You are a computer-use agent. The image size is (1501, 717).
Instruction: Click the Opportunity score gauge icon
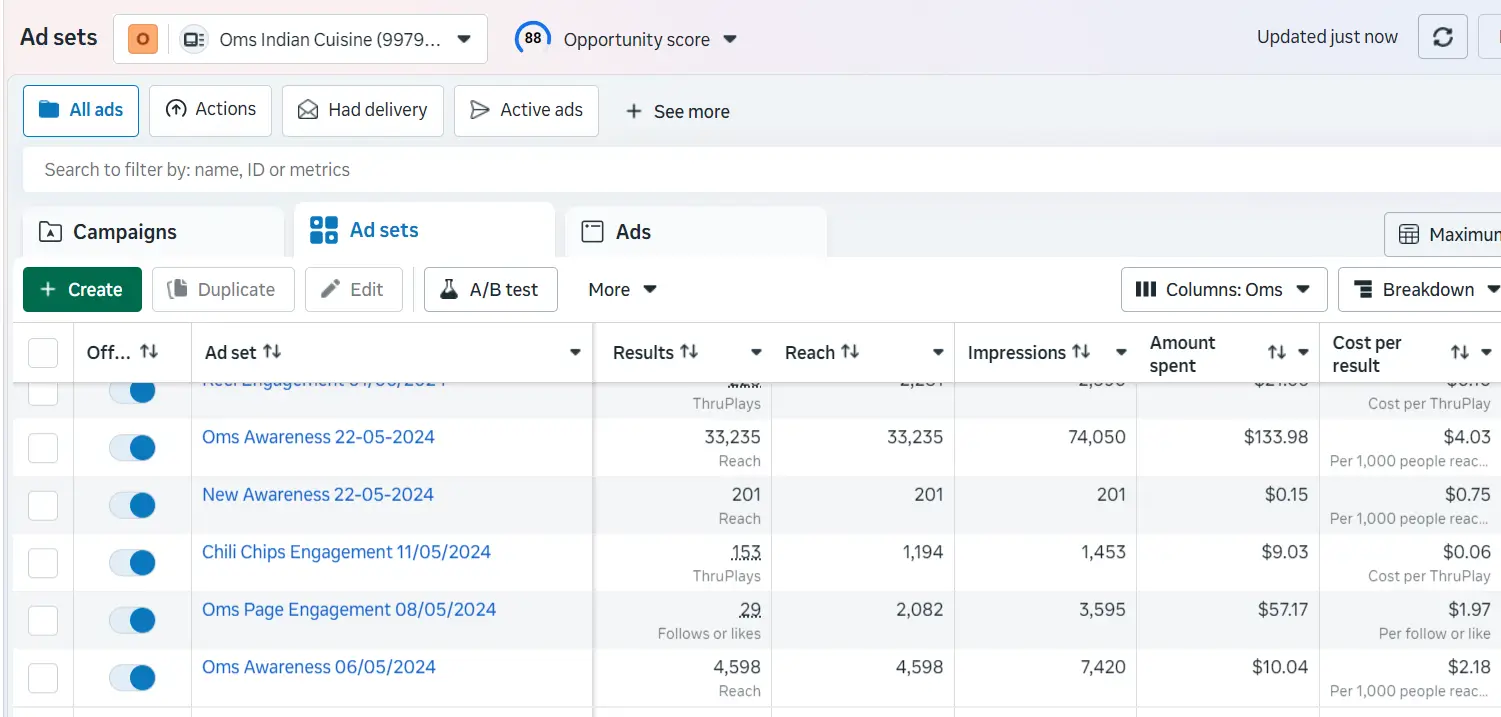coord(533,39)
